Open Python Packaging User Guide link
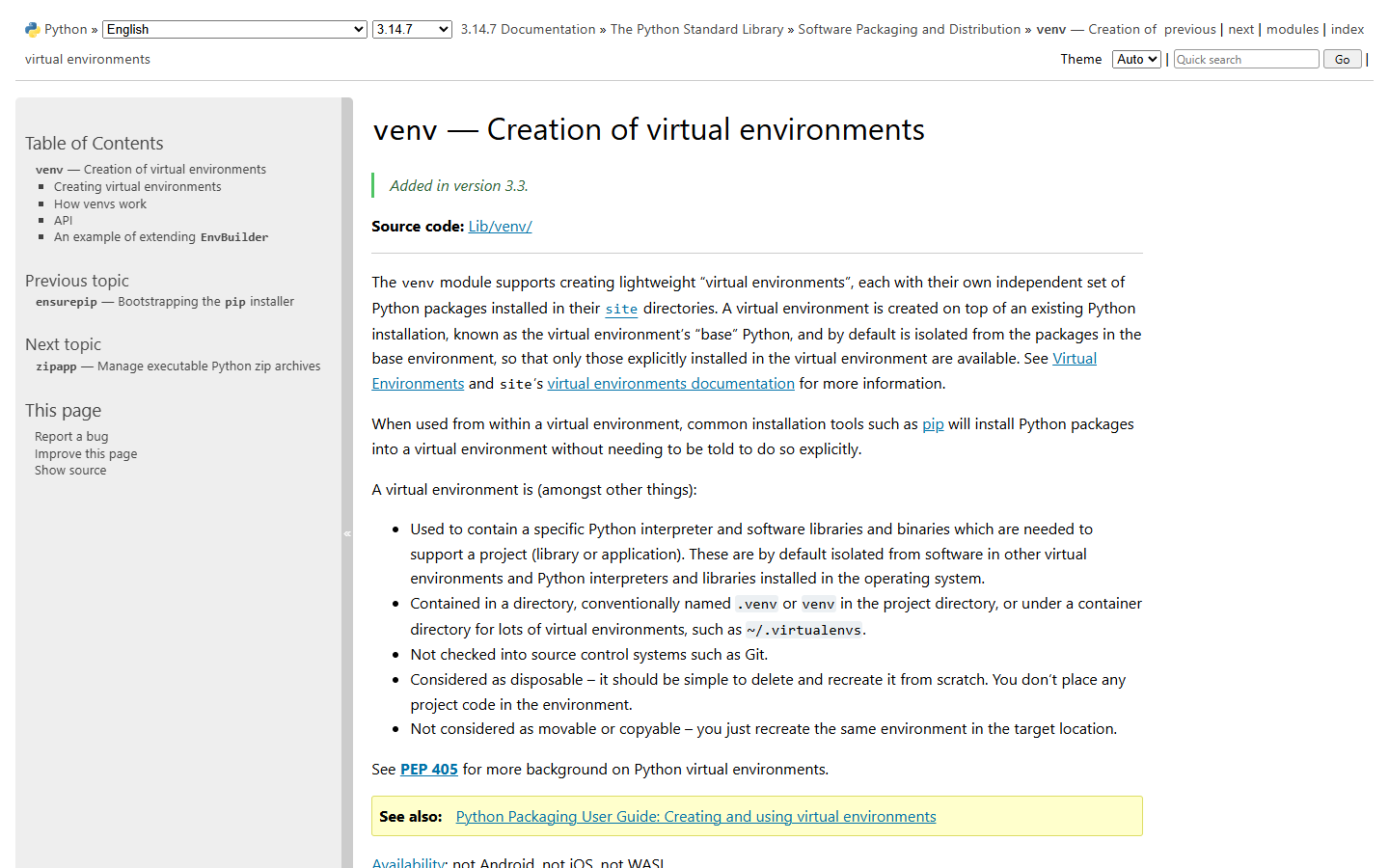This screenshot has width=1389, height=868. coord(695,817)
